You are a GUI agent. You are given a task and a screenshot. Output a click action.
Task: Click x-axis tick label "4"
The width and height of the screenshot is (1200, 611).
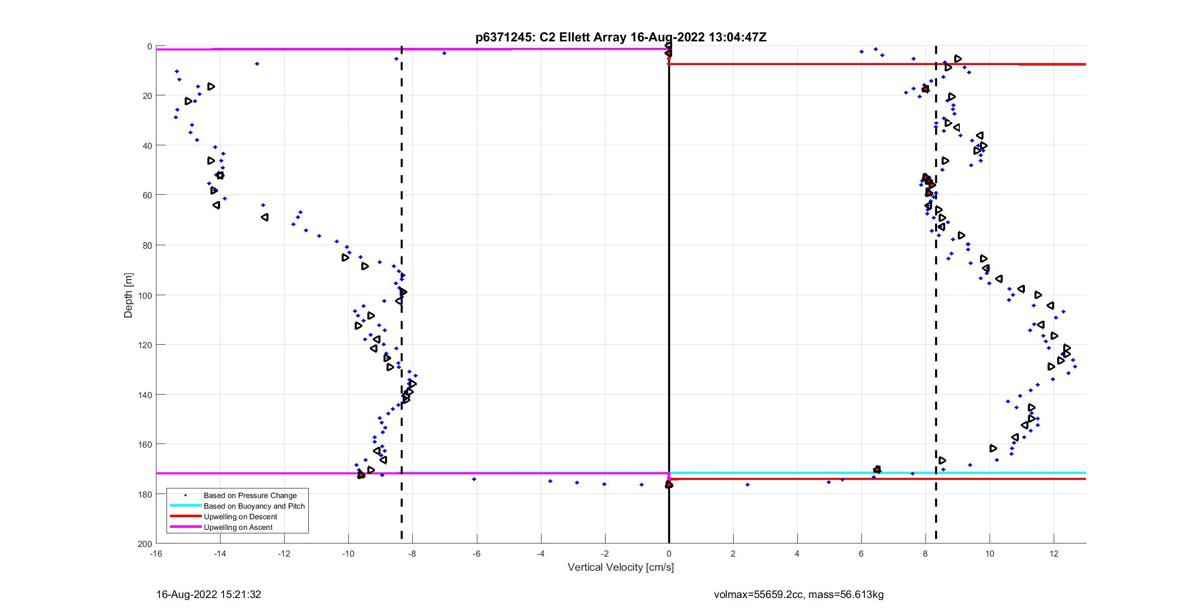coord(797,553)
